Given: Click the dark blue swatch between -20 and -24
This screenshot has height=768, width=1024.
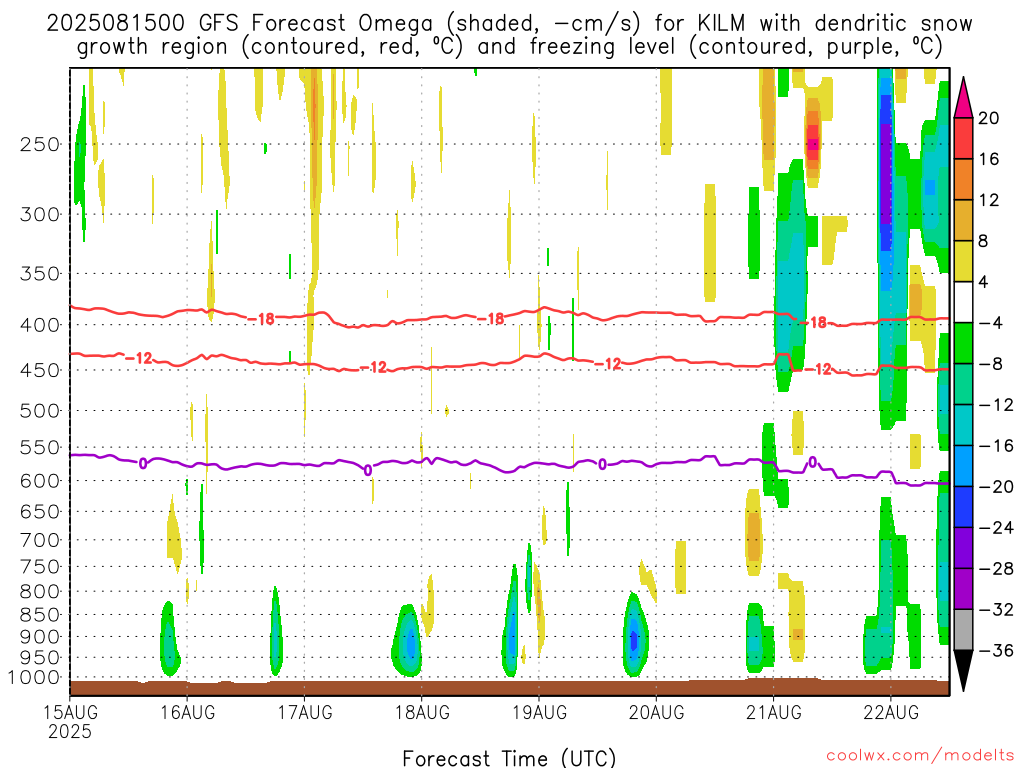Looking at the screenshot, I should point(963,507).
